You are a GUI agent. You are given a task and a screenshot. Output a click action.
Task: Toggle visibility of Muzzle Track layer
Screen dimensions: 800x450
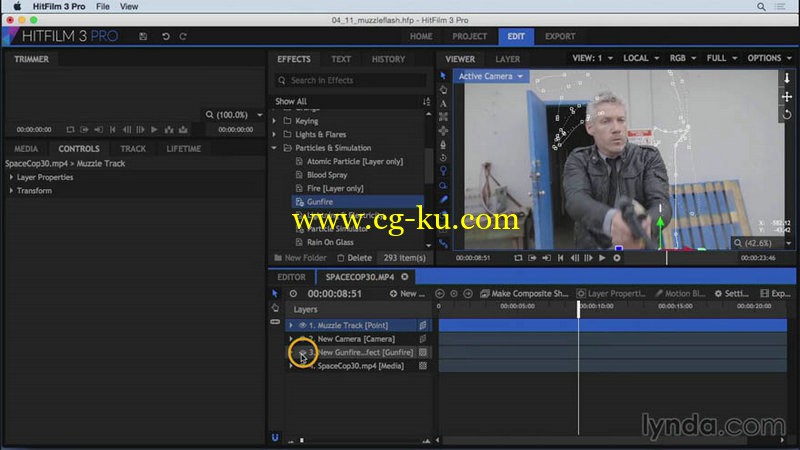[x=302, y=325]
